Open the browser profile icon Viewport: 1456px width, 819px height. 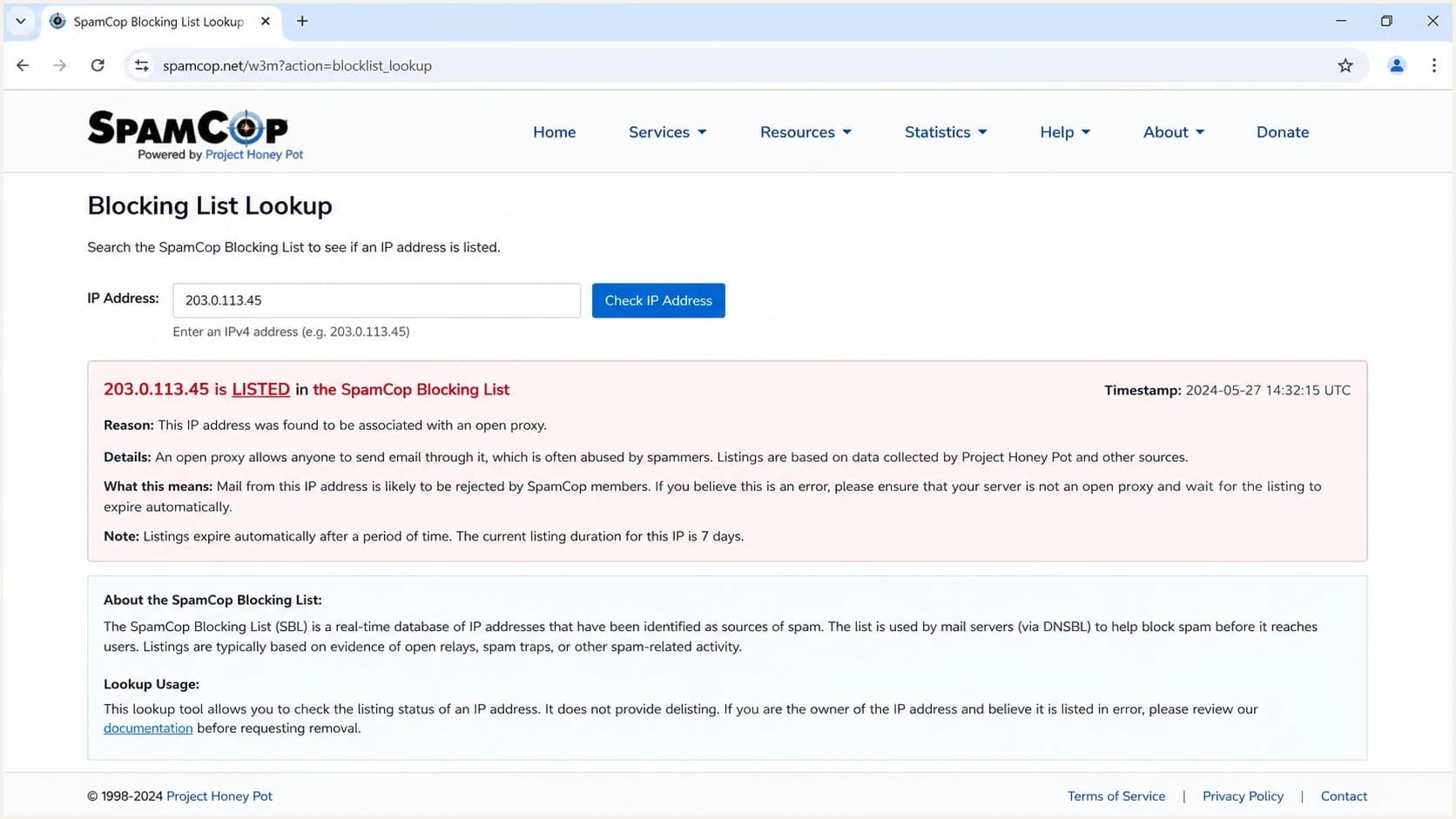(1396, 65)
